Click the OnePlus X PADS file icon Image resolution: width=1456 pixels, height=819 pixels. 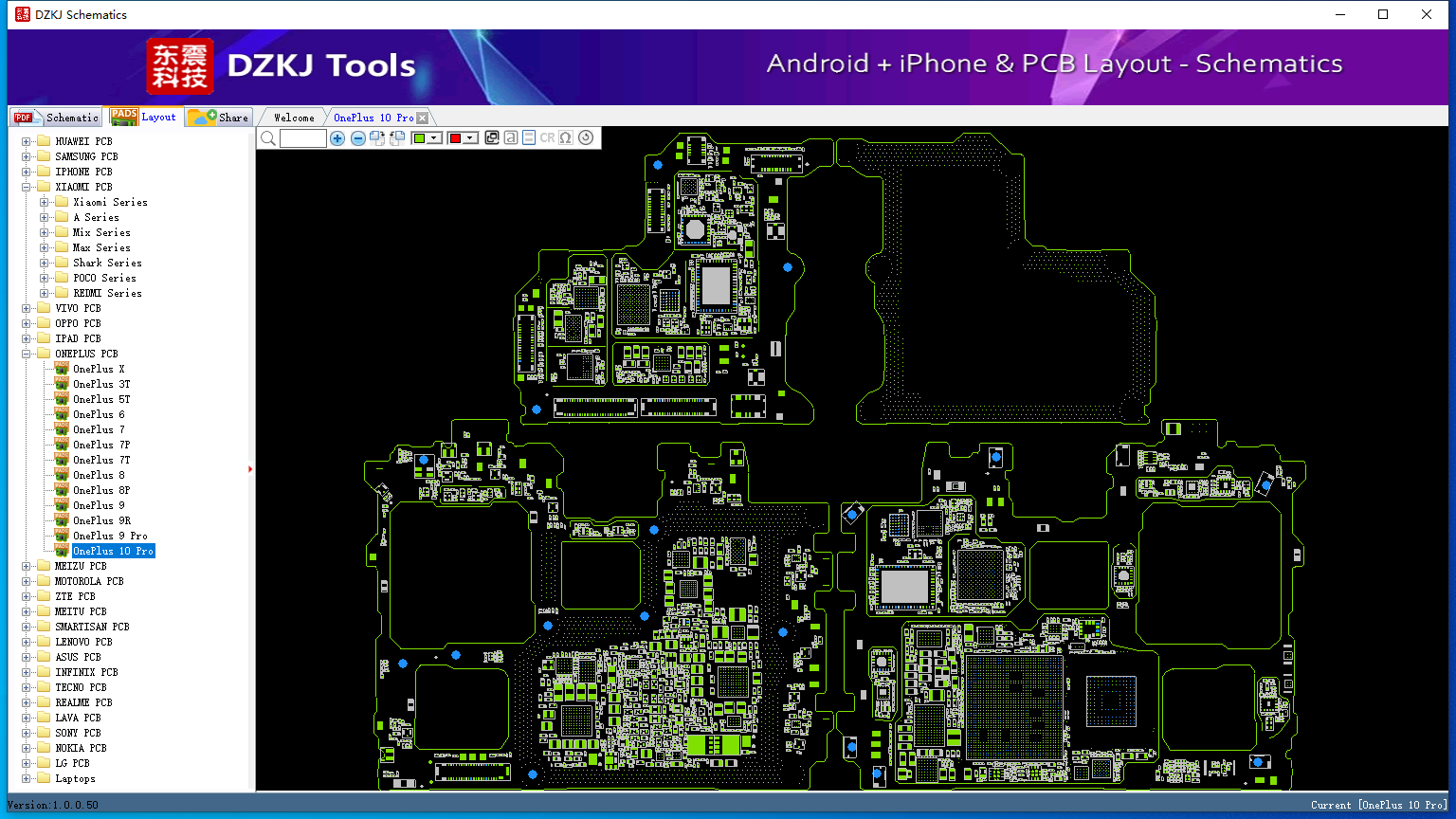click(x=62, y=369)
